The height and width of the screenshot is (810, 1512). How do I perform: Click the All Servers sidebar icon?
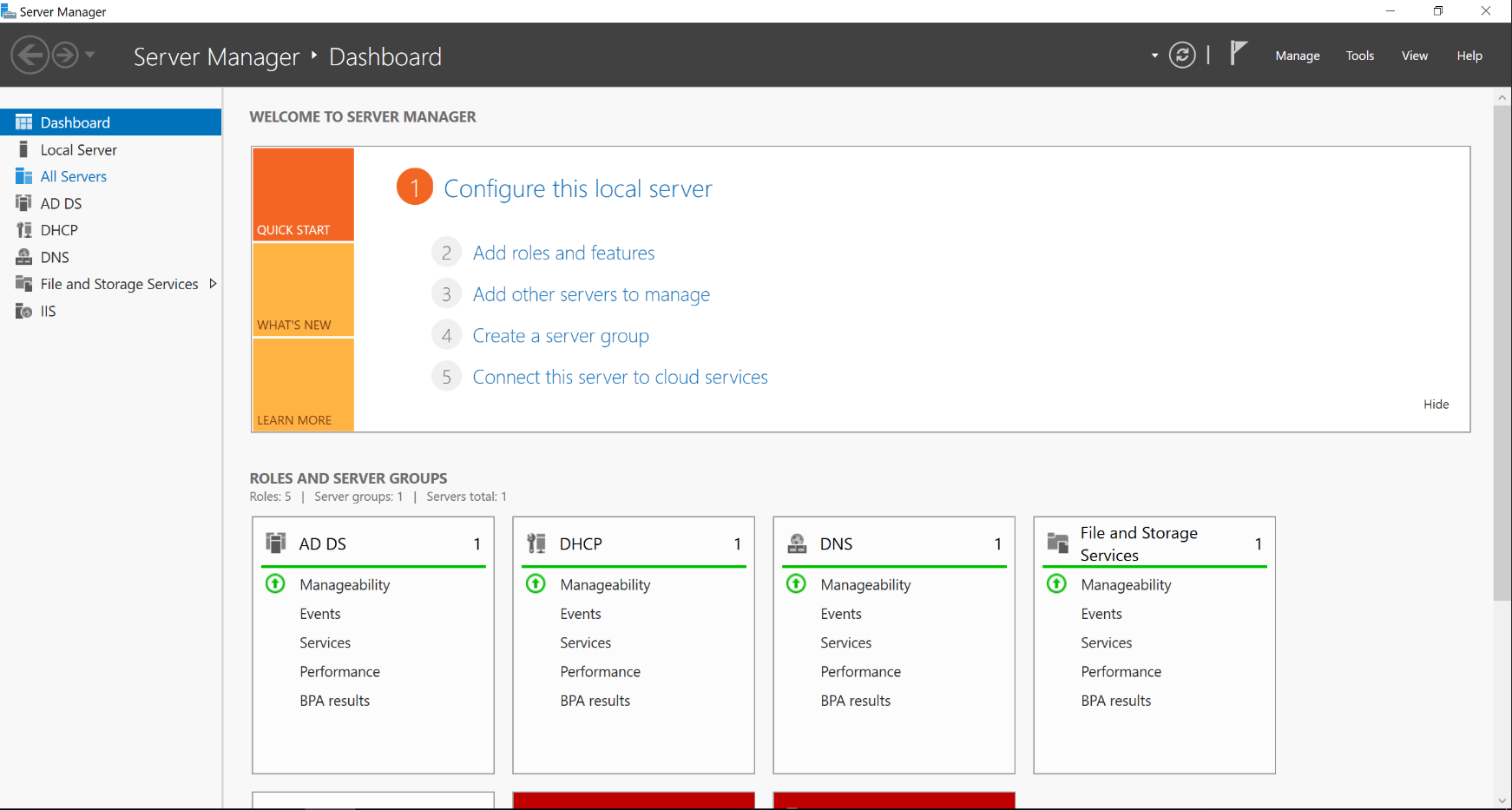coord(23,176)
